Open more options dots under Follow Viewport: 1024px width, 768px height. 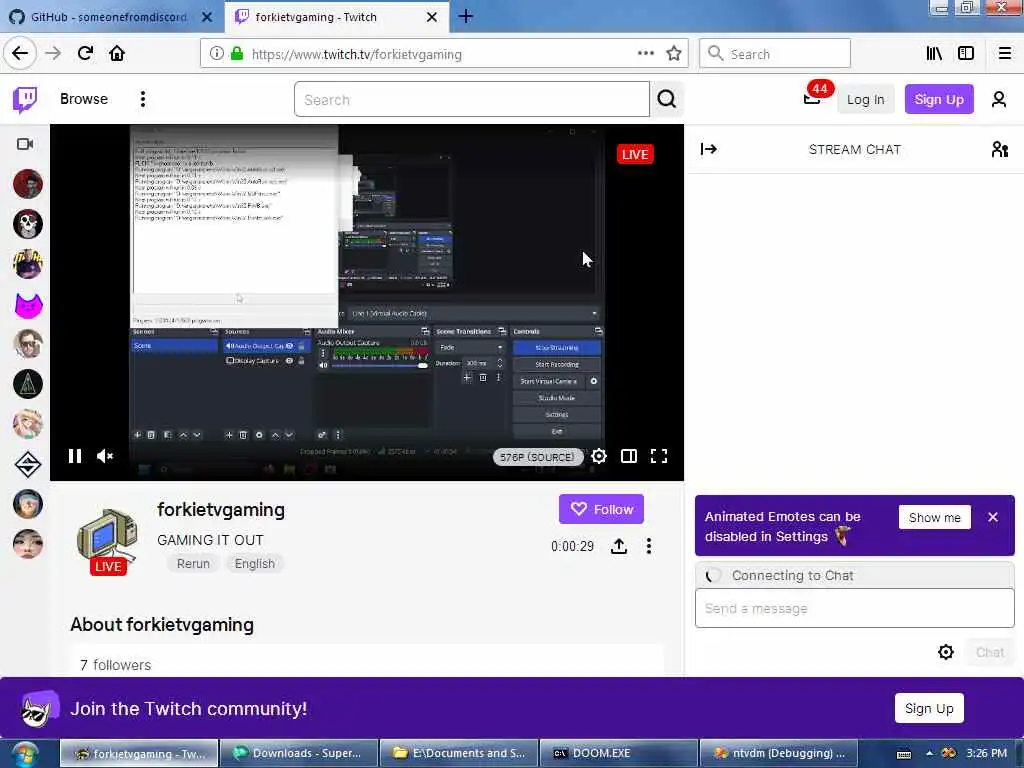click(648, 546)
